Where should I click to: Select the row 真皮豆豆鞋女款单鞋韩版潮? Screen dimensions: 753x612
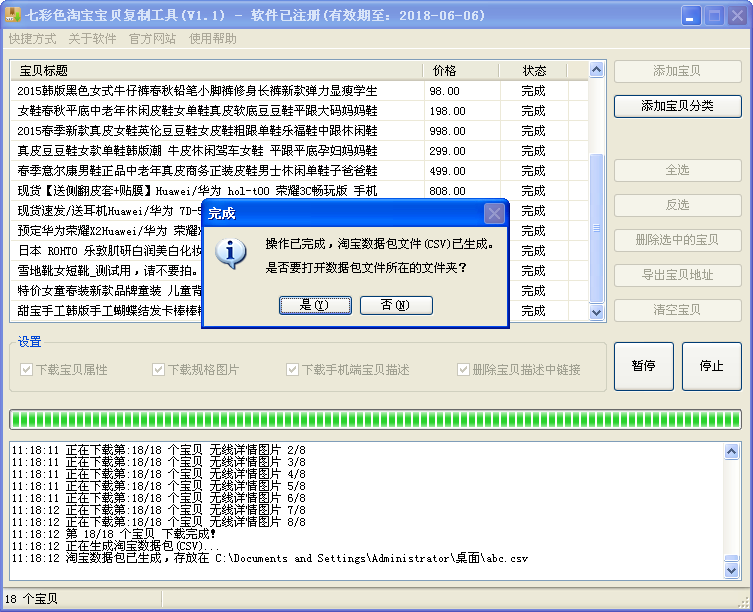click(300, 151)
